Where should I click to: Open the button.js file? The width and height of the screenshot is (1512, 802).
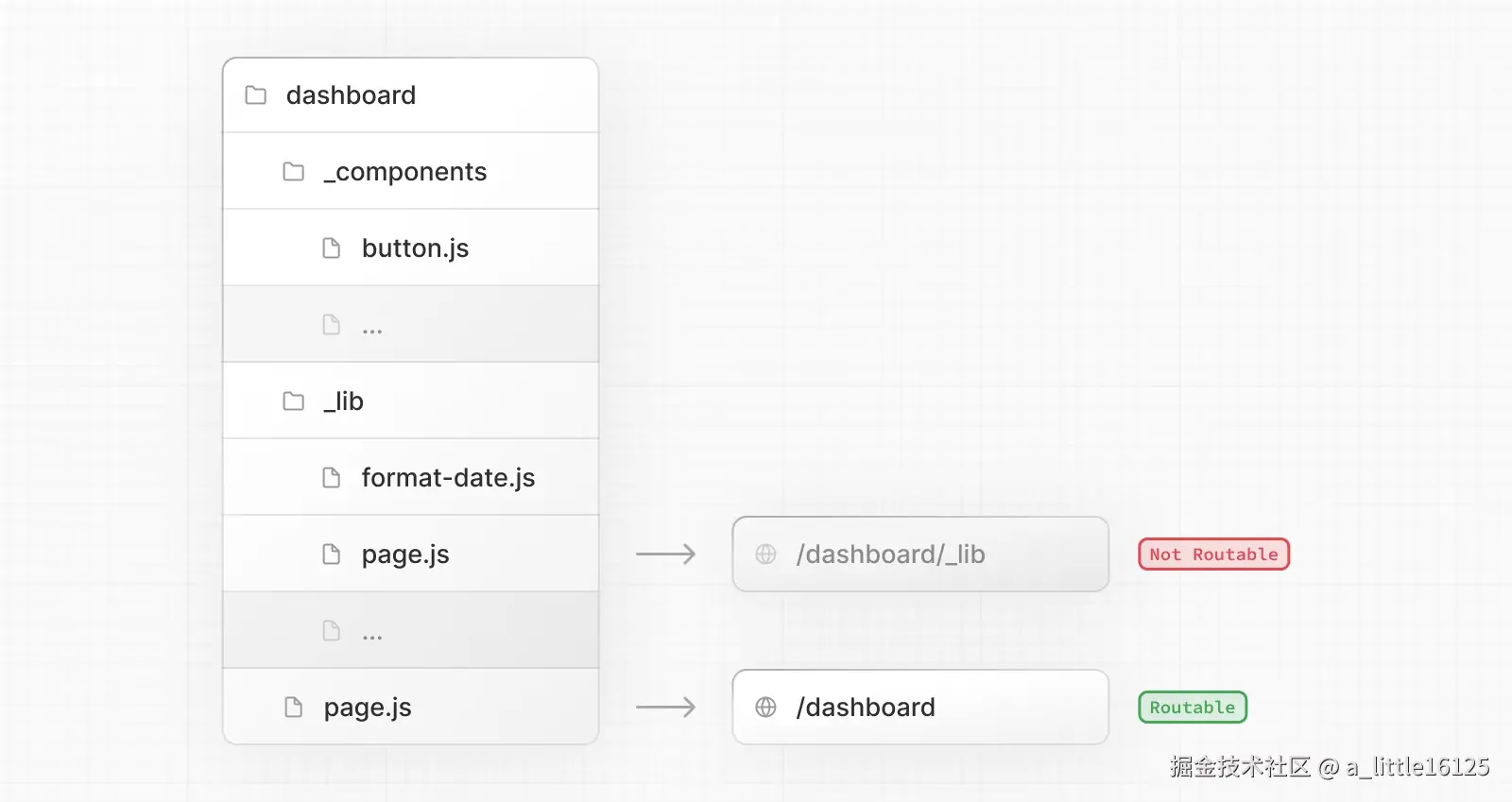[415, 248]
